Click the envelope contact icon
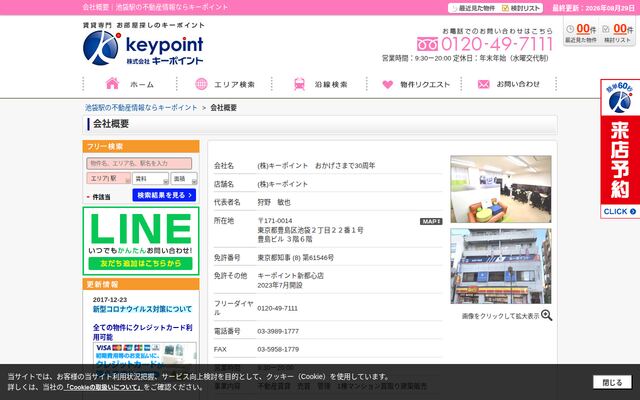Image resolution: width=640 pixels, height=400 pixels. [x=483, y=84]
